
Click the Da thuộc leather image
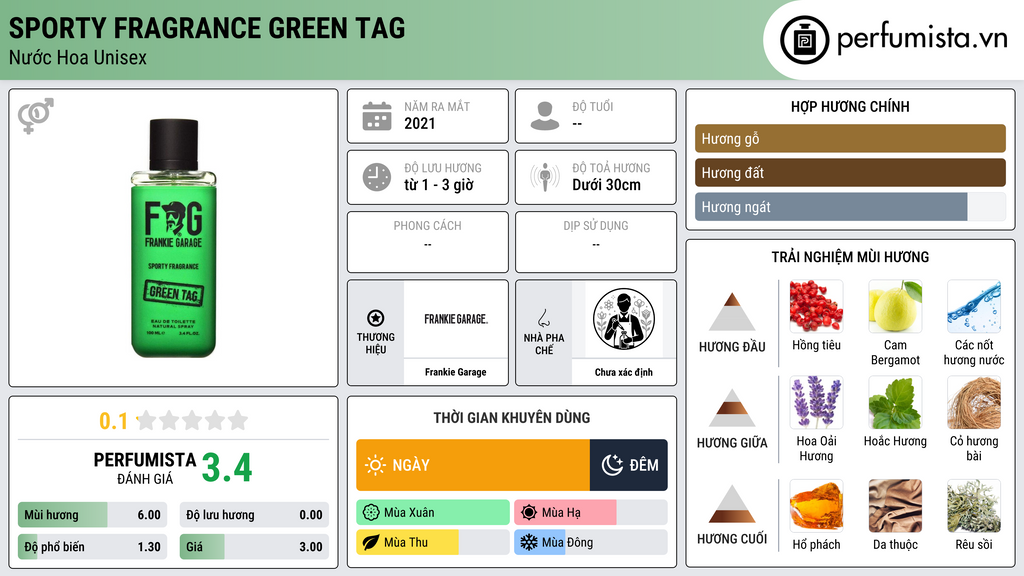pos(895,505)
